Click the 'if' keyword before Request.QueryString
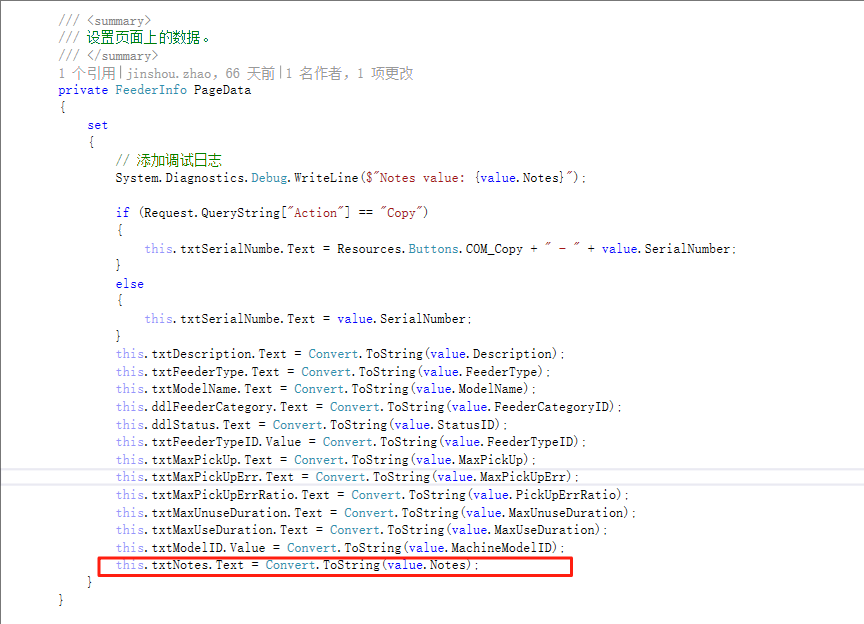The width and height of the screenshot is (864, 624). click(122, 213)
